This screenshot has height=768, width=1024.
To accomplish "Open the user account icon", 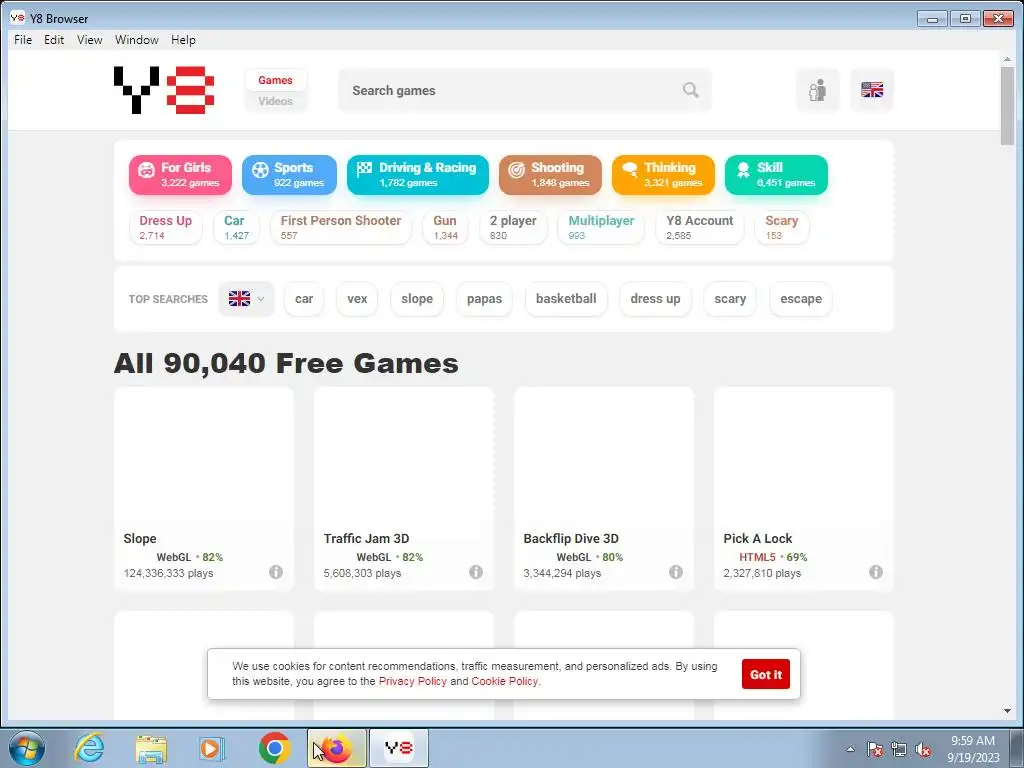I will pos(818,90).
